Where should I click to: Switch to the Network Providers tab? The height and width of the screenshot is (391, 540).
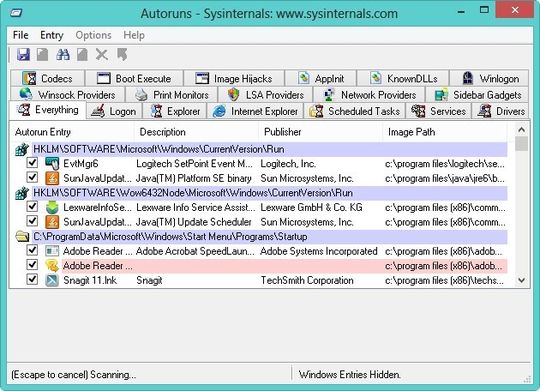pos(369,94)
